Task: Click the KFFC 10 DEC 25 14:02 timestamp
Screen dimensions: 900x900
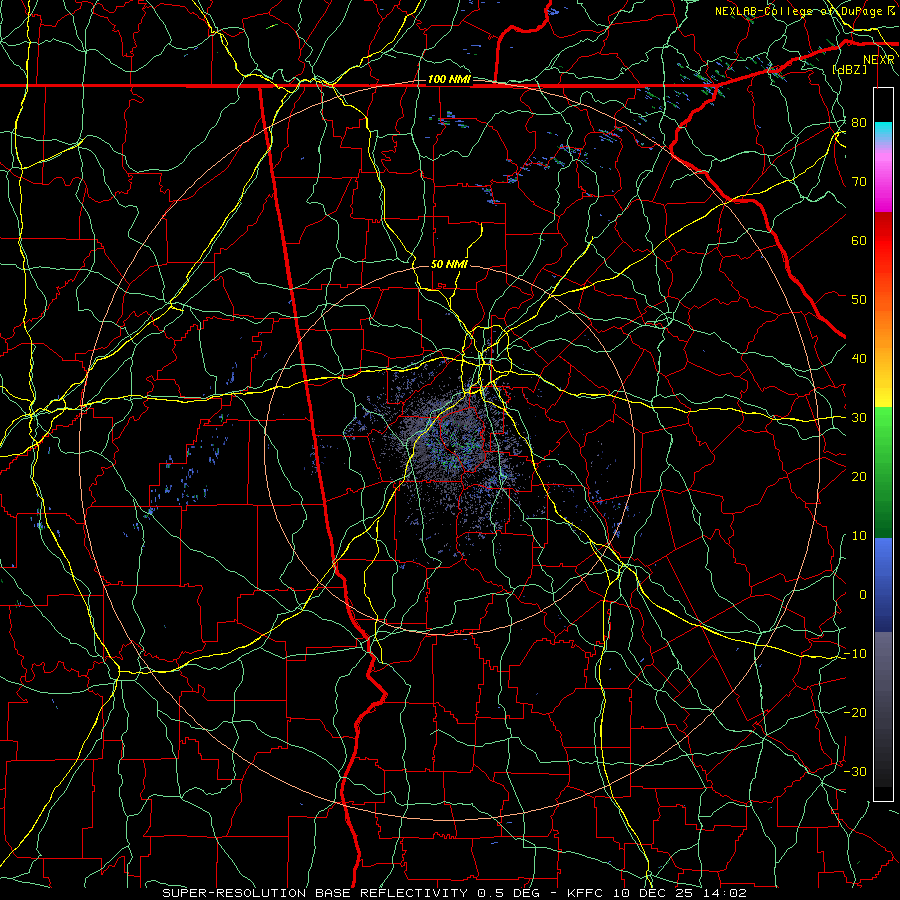Action: click(x=657, y=893)
